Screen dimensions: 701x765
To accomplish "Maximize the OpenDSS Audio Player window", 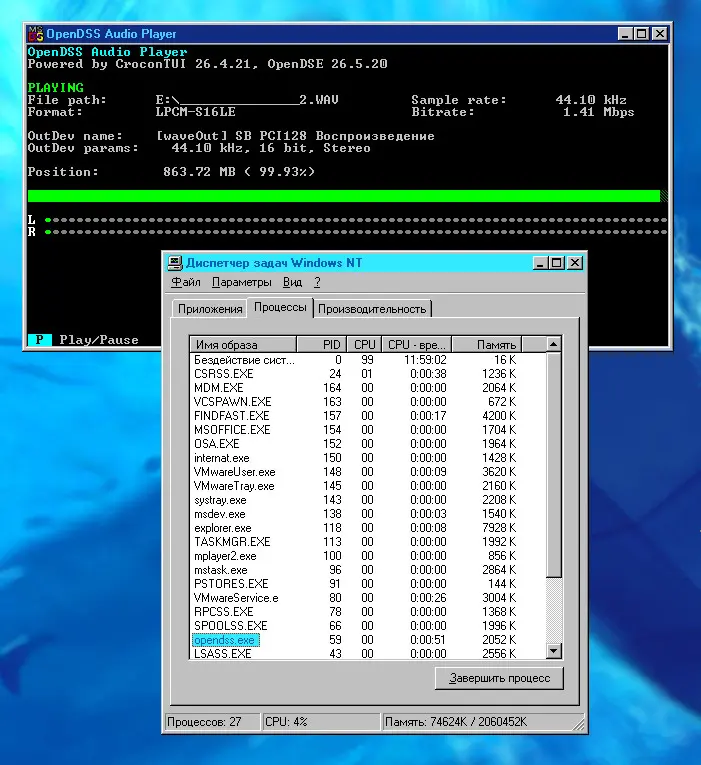I will point(642,34).
